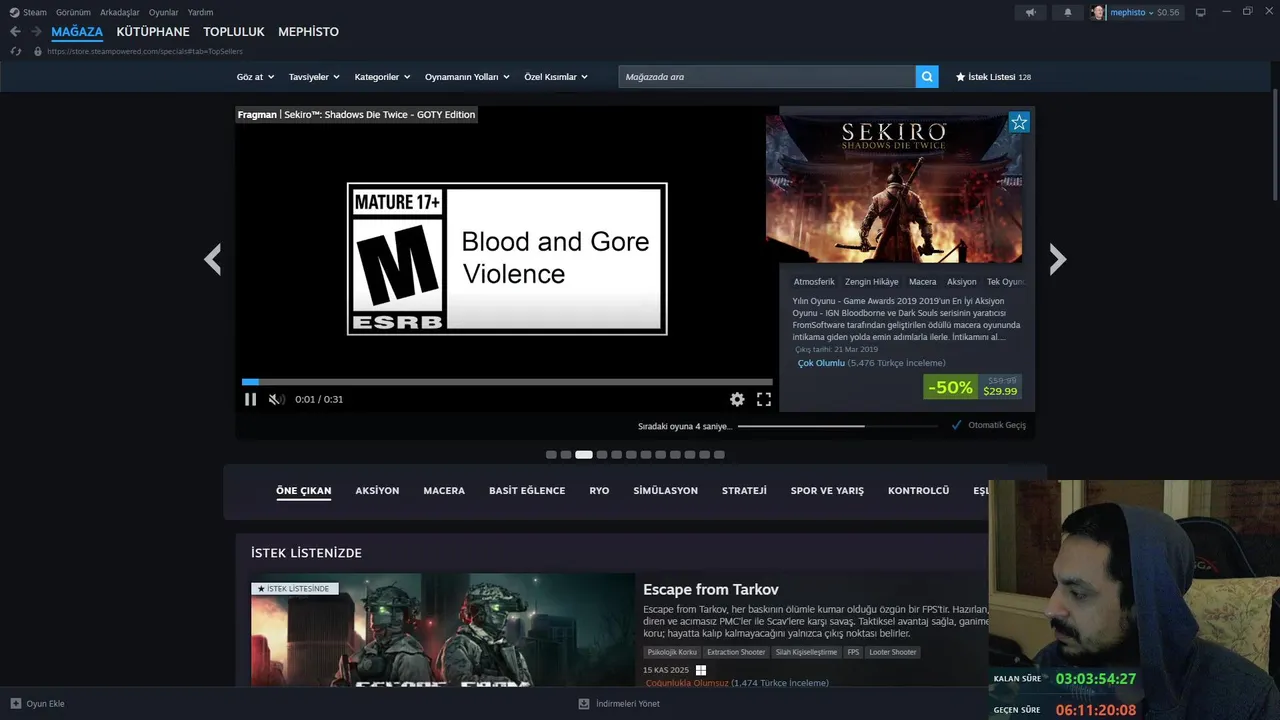The width and height of the screenshot is (1280, 720).
Task: Go to the KÜTÜPHANE tab
Action: 153,32
